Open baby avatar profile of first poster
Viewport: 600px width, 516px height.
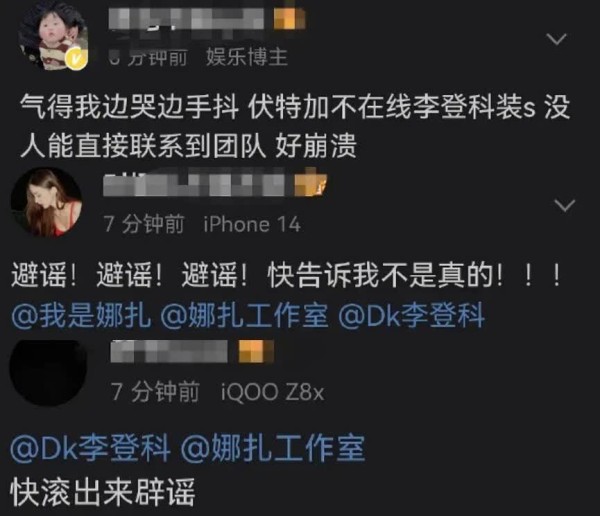click(53, 36)
